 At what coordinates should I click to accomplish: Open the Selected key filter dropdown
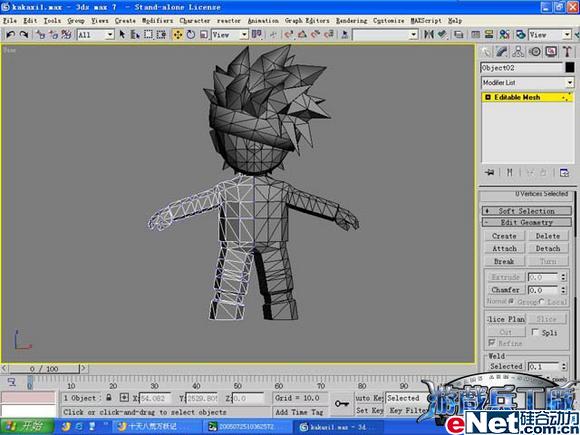point(407,398)
